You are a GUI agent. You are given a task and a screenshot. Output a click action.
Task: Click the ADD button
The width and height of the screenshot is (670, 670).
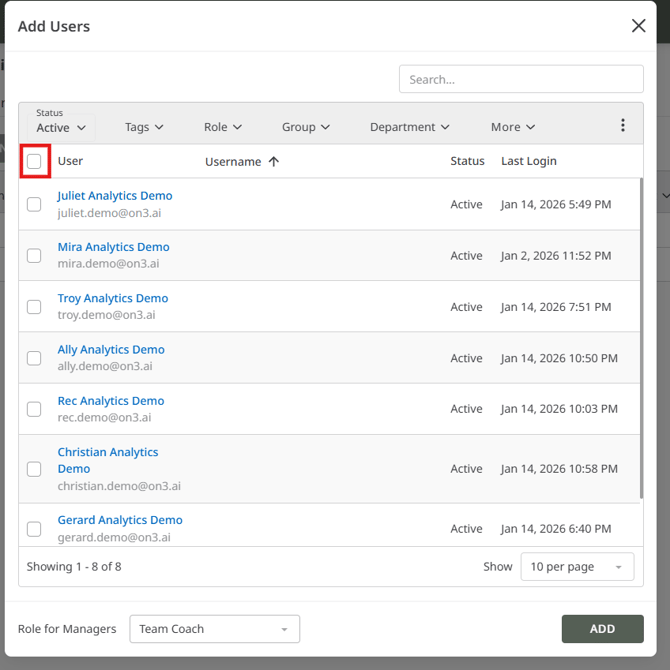(x=602, y=629)
